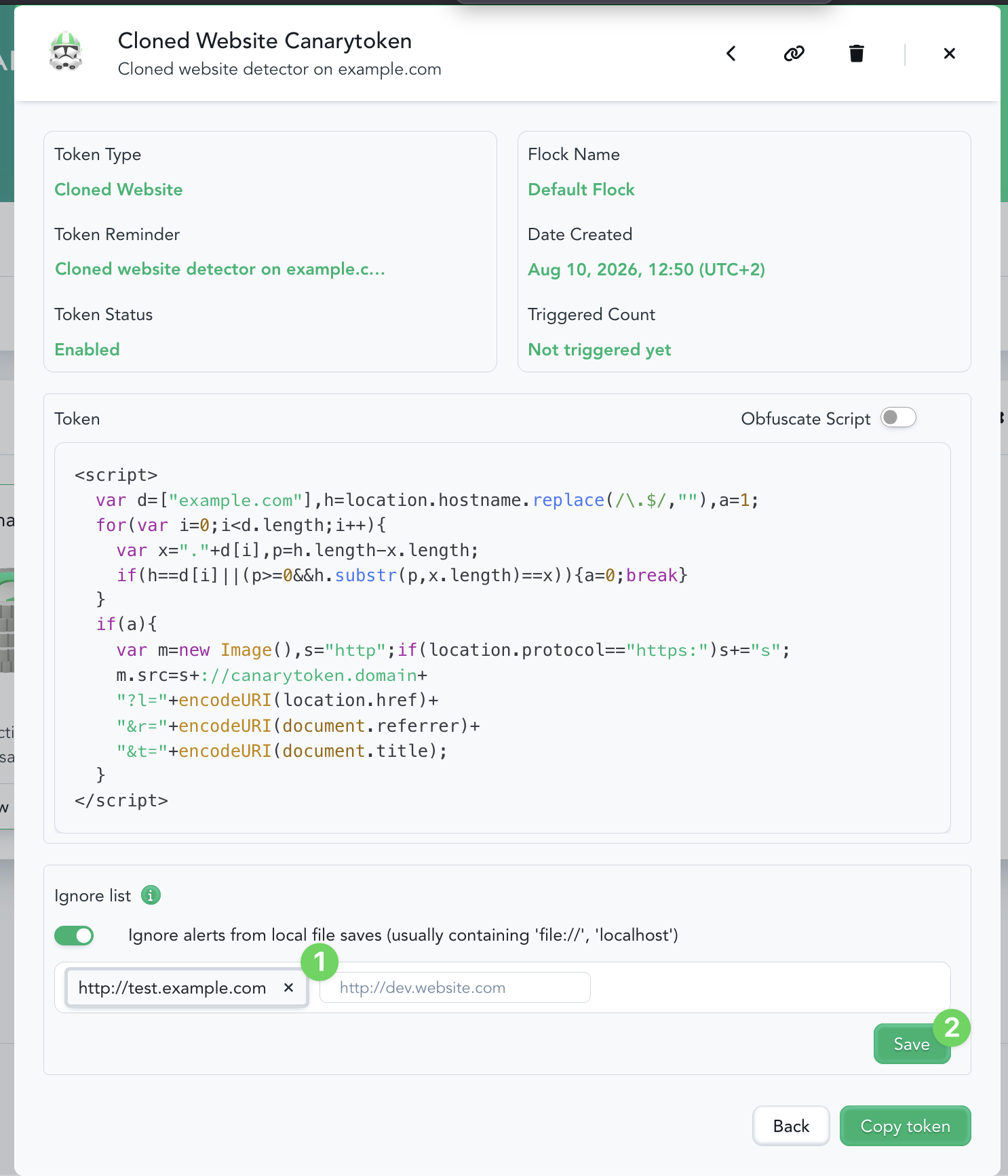Click the 'Cloned Website Canarytoken' dialog title
This screenshot has height=1176, width=1008.
click(x=265, y=41)
